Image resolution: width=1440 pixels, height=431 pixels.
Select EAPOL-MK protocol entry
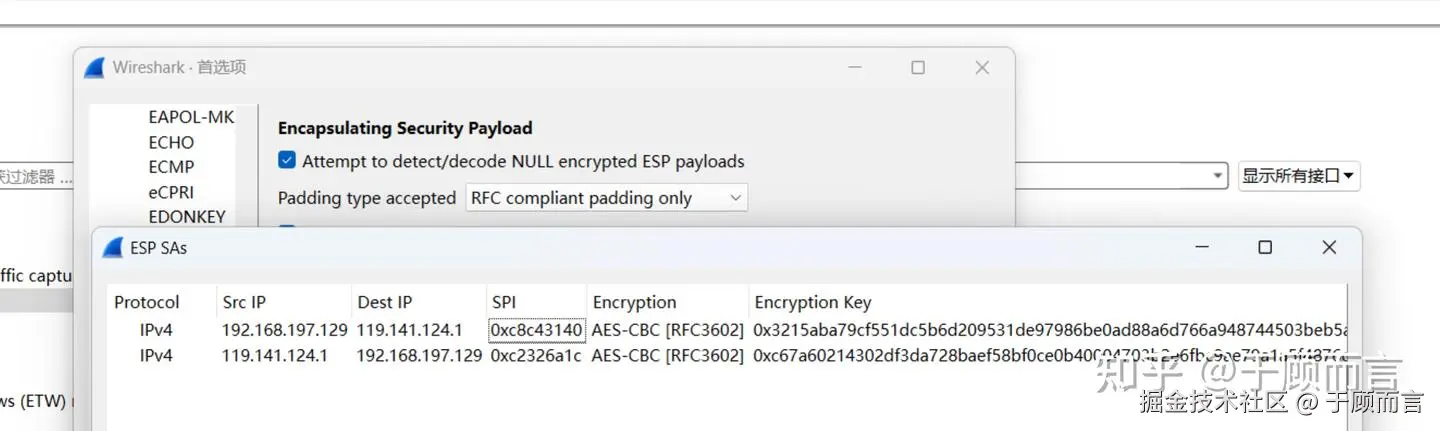pos(191,117)
